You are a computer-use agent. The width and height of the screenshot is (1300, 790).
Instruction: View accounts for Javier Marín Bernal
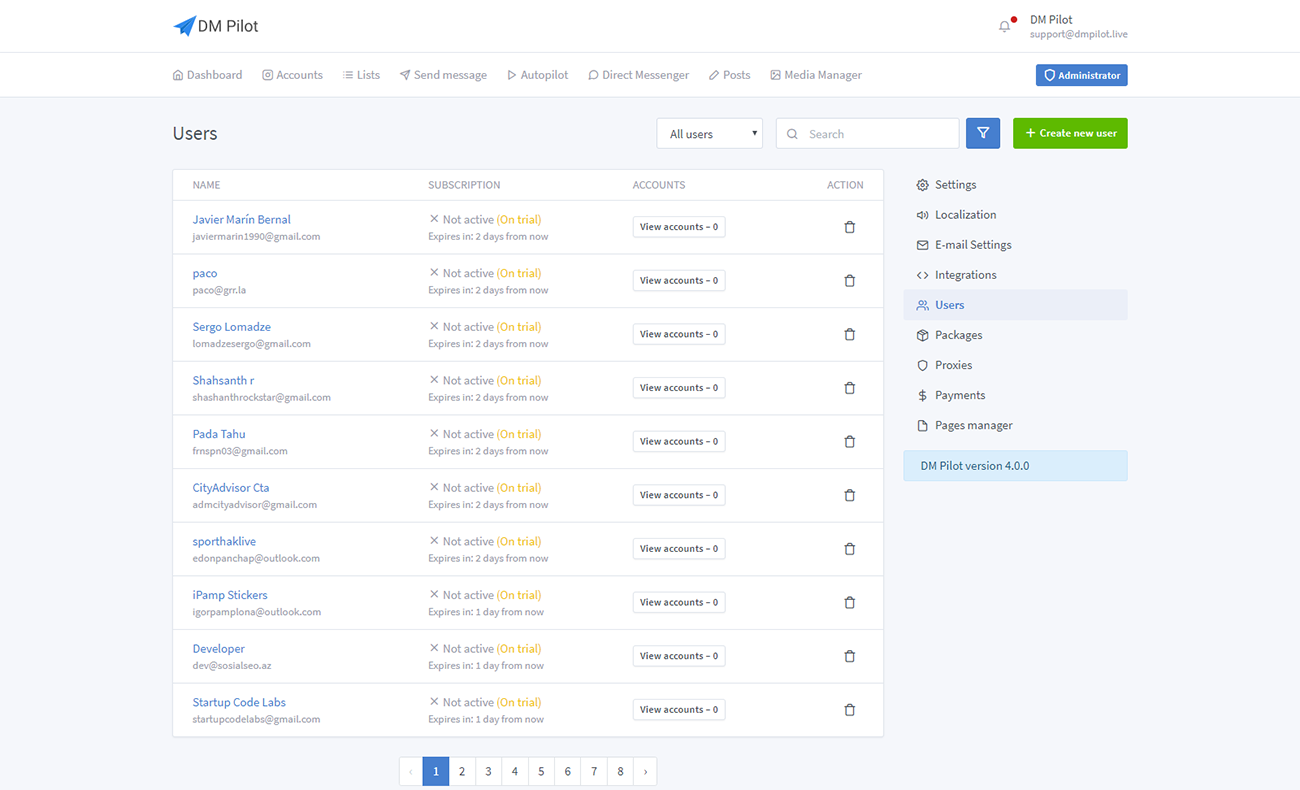tap(679, 227)
